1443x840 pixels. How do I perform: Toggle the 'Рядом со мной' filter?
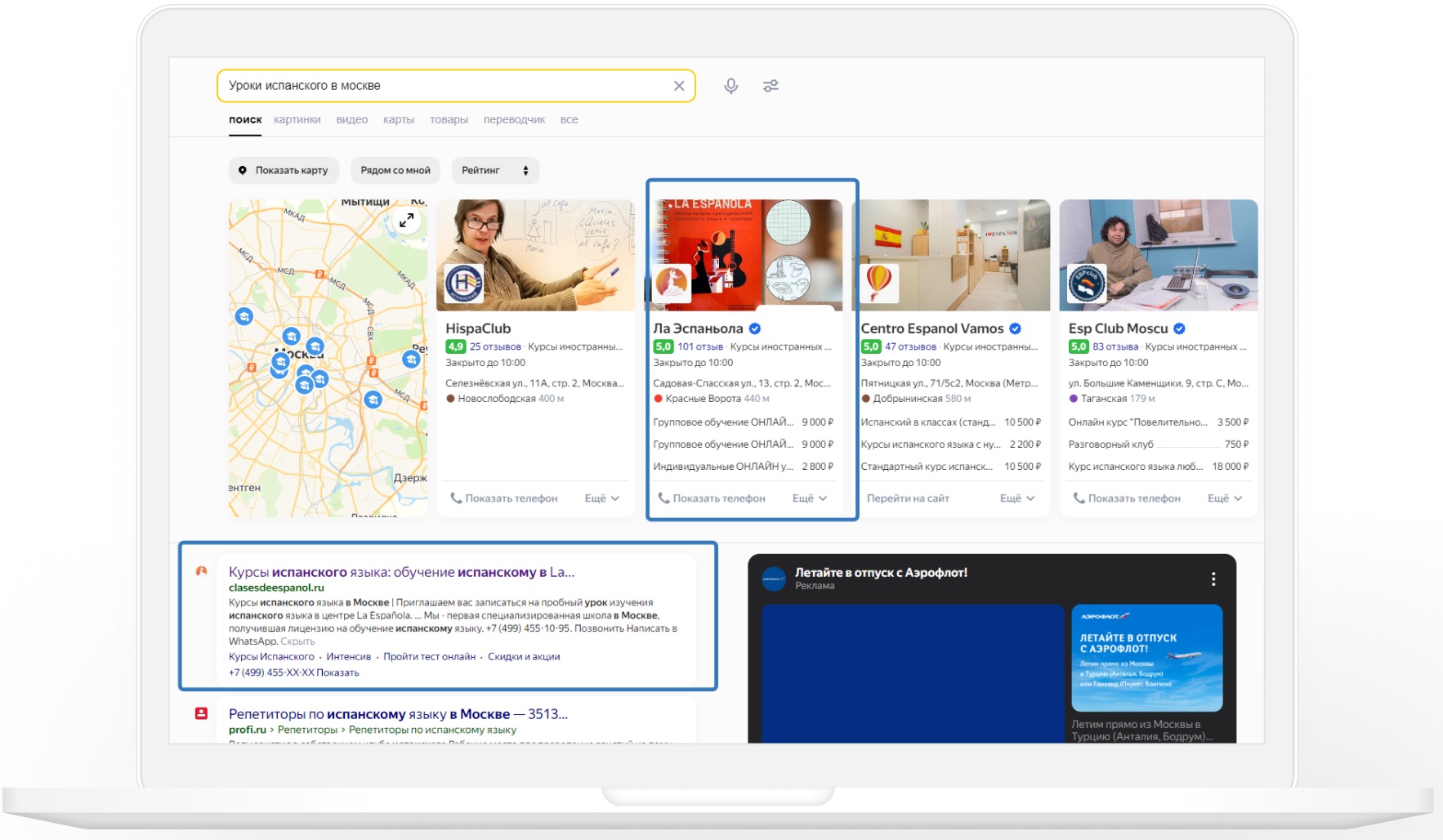(x=395, y=171)
